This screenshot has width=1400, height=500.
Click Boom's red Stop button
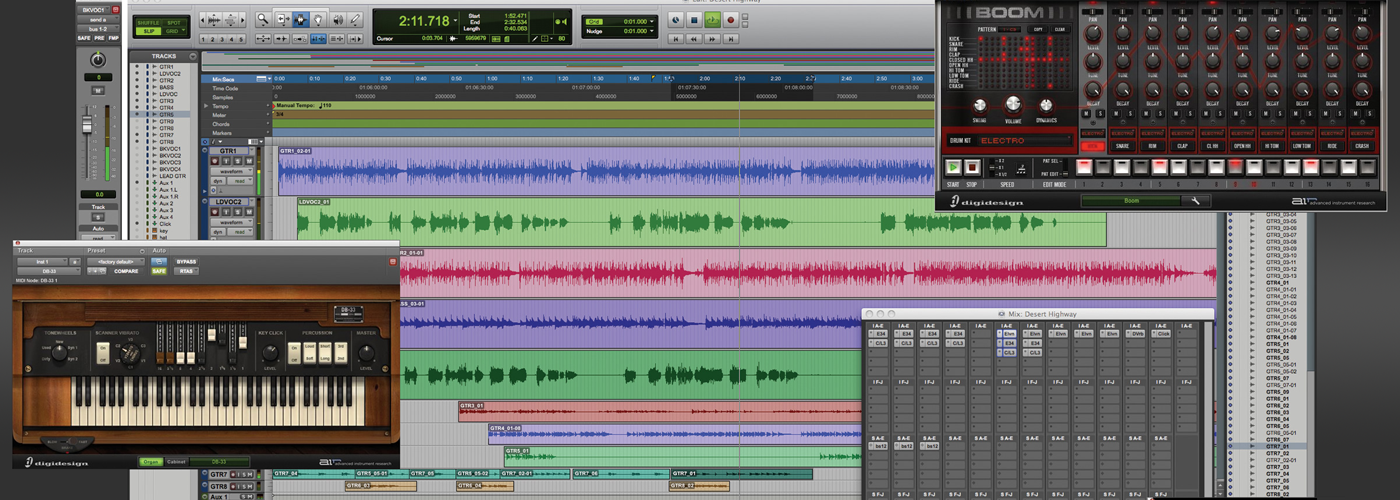(971, 167)
